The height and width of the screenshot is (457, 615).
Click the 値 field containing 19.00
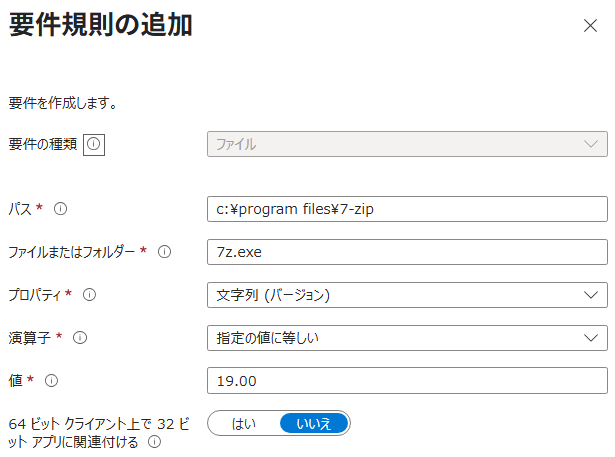coord(407,381)
